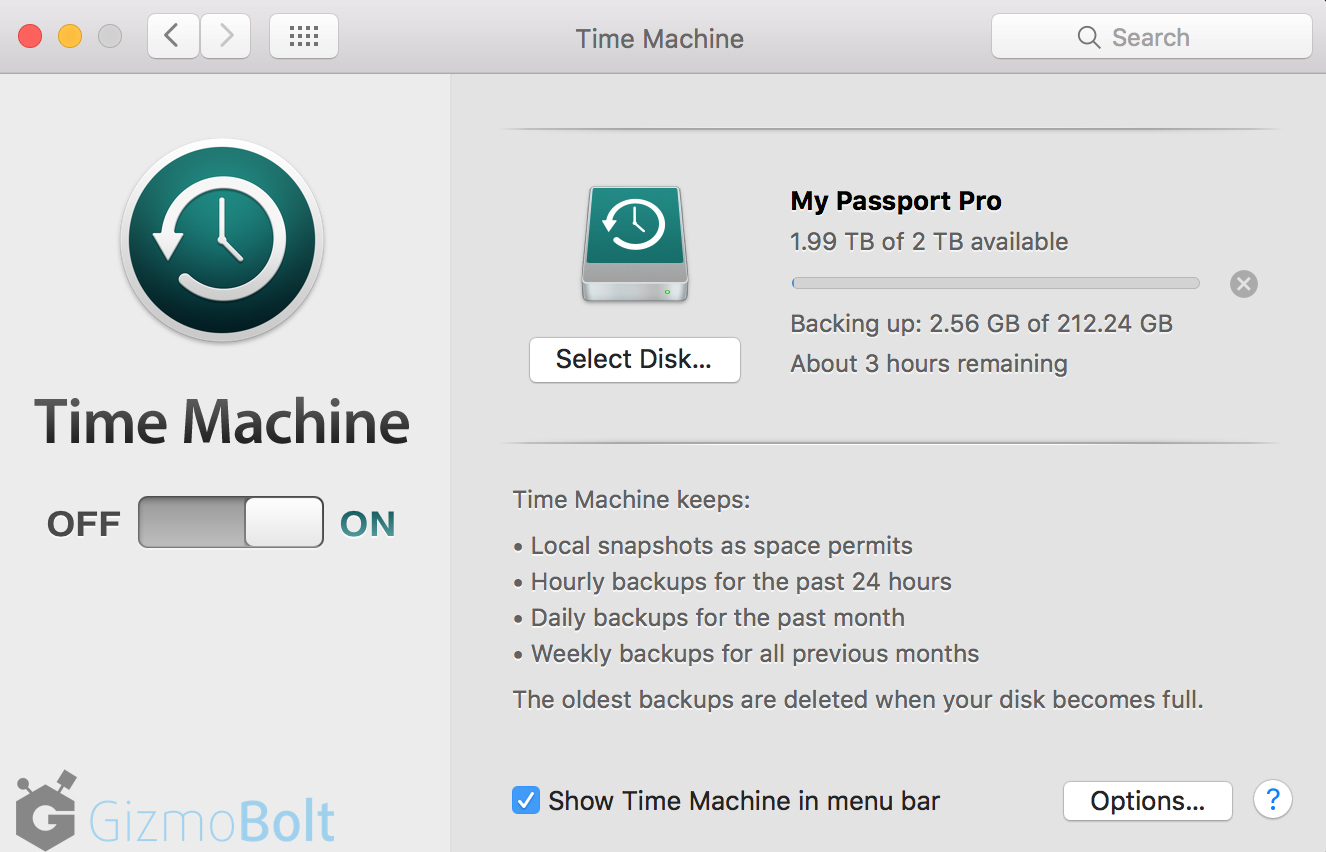This screenshot has height=852, width=1326.
Task: Open the Options dialog
Action: (1148, 801)
